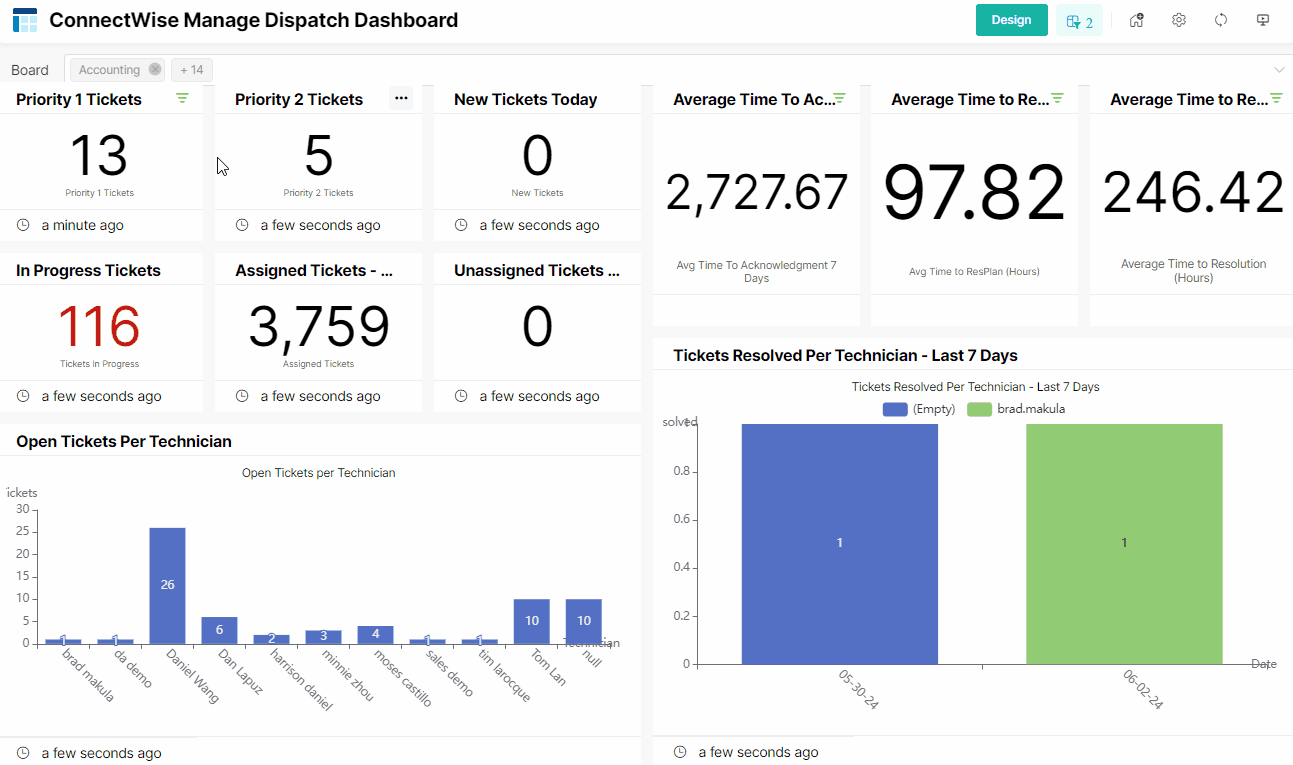The width and height of the screenshot is (1293, 765).
Task: Select the Board tab
Action: (x=30, y=69)
